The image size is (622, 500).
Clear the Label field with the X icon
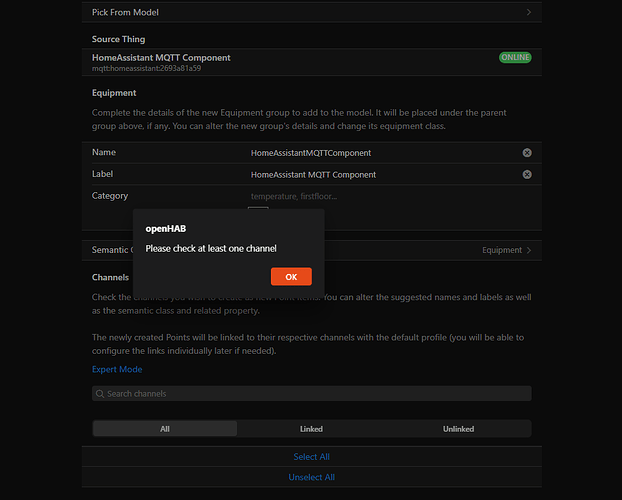pyautogui.click(x=527, y=175)
